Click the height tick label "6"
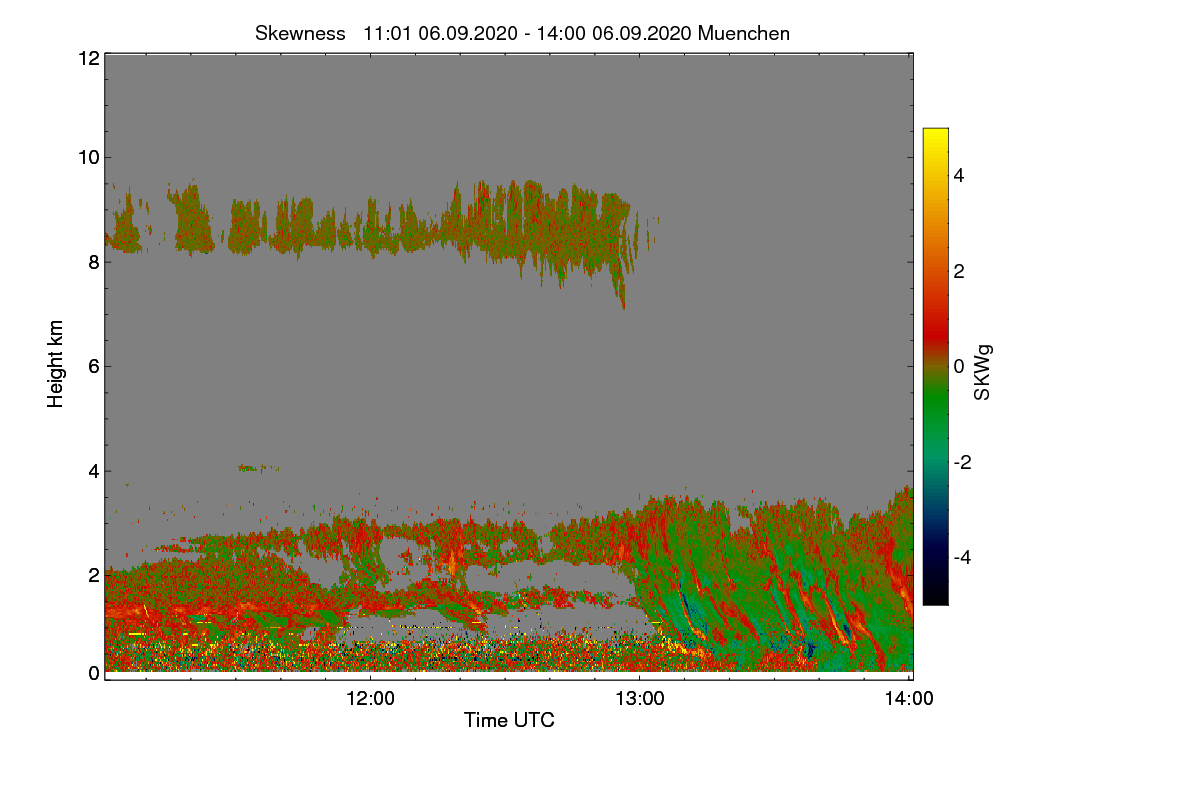1200x800 pixels. coord(93,366)
